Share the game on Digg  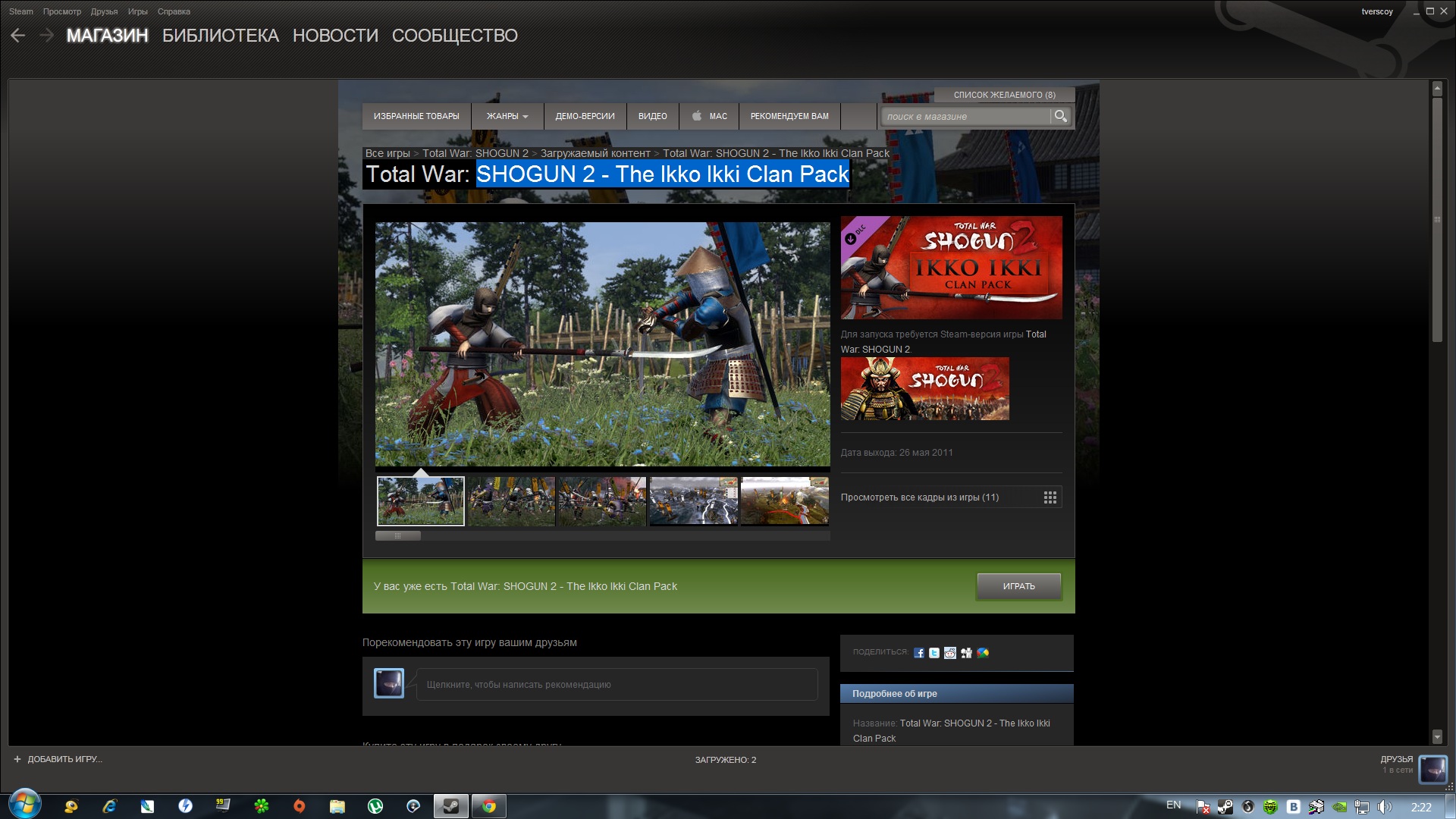966,653
